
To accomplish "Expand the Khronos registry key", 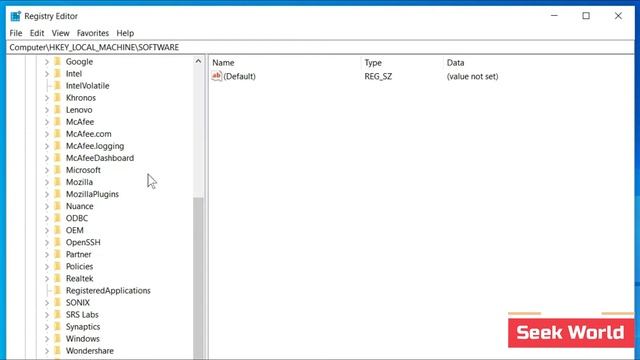I will (47, 98).
